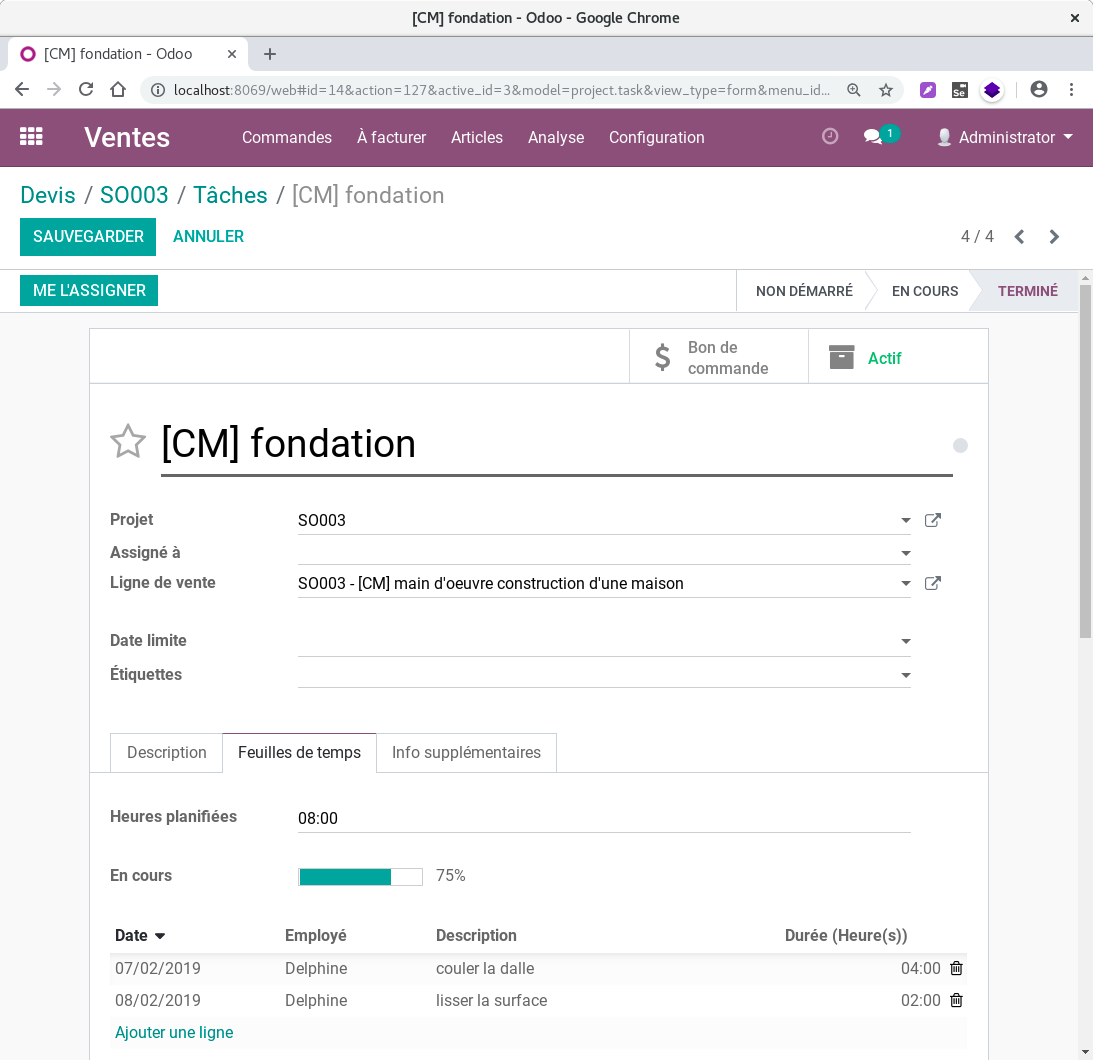Click the kanban state grey dot
The width and height of the screenshot is (1093, 1060).
click(x=960, y=446)
